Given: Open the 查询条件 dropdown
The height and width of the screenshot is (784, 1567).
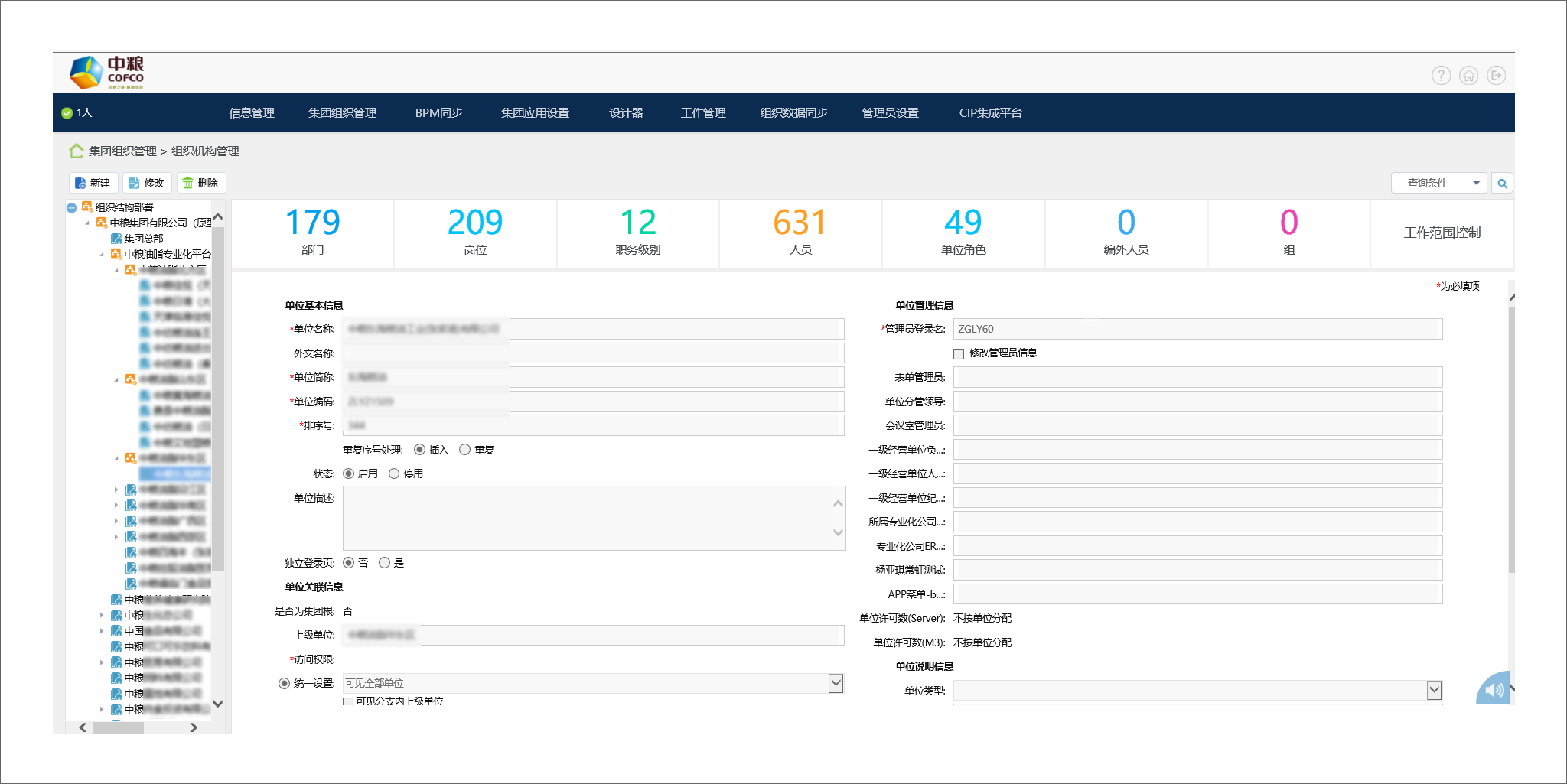Looking at the screenshot, I should tap(1438, 184).
